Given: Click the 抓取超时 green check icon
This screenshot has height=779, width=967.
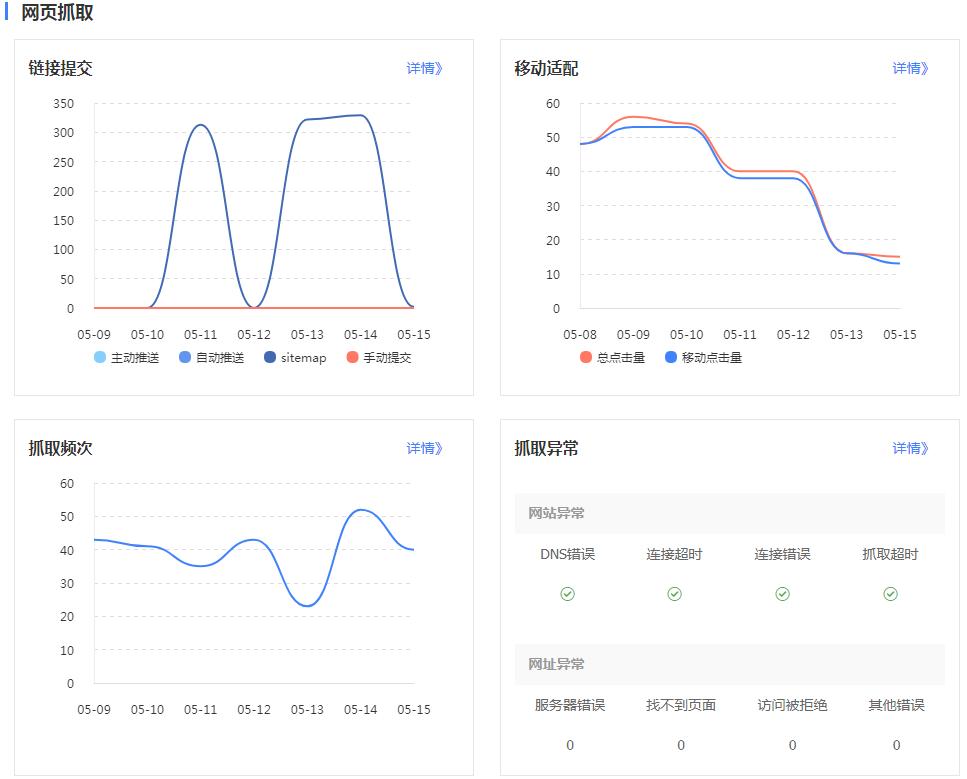Looking at the screenshot, I should [x=891, y=593].
